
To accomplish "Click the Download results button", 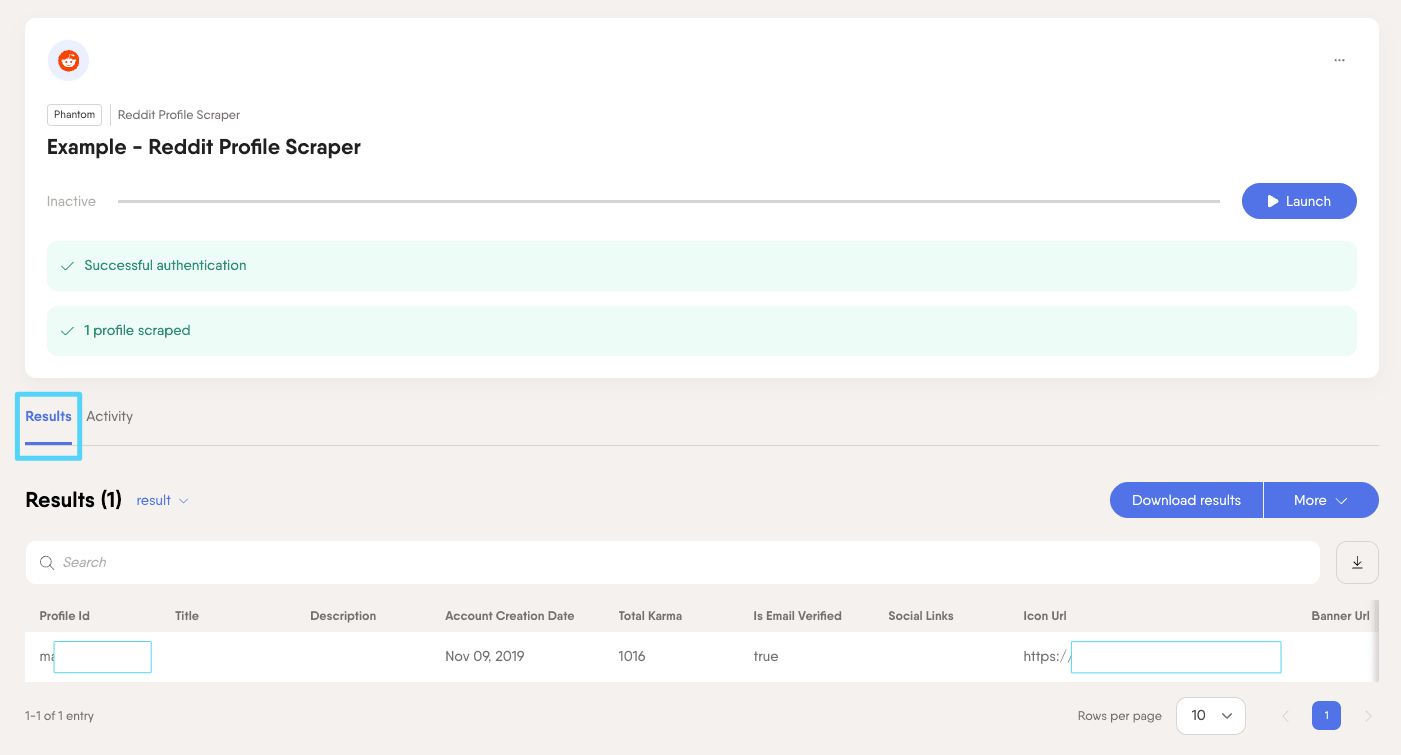I will [x=1186, y=500].
